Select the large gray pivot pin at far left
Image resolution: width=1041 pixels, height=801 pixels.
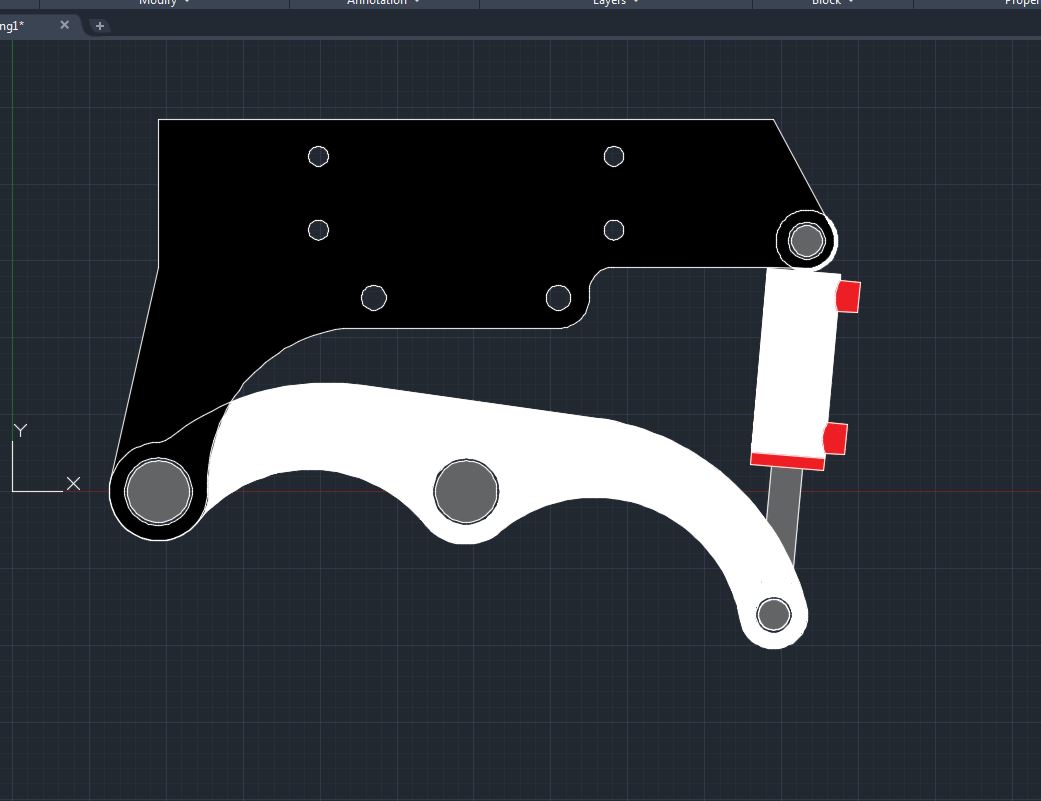[159, 491]
